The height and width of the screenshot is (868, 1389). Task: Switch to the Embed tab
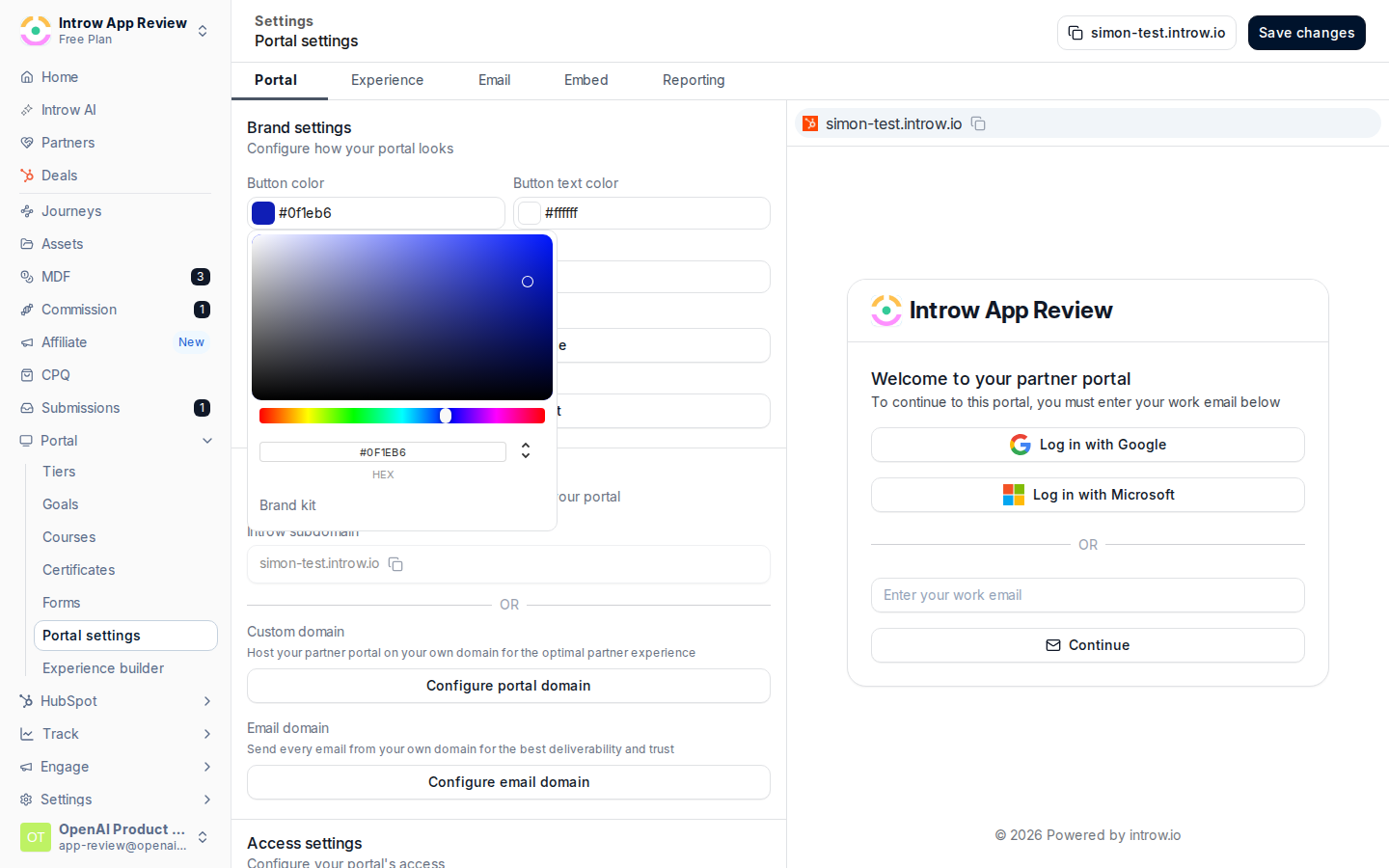586,80
